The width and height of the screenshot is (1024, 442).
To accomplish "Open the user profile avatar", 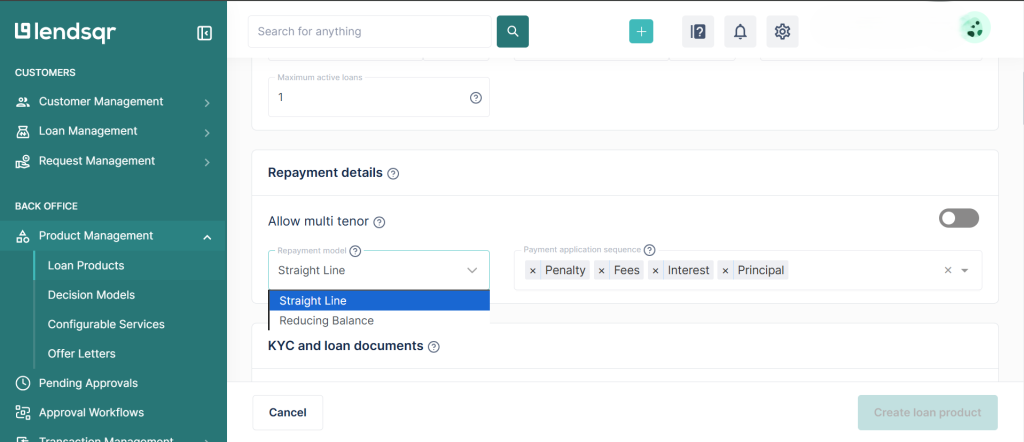I will (974, 28).
